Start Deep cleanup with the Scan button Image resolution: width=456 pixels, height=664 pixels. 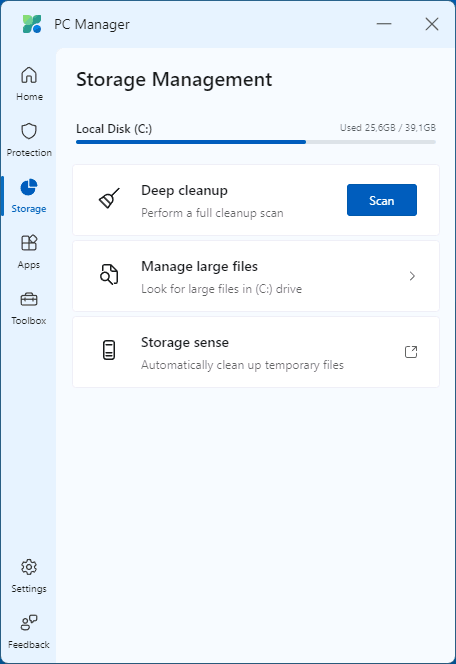382,200
